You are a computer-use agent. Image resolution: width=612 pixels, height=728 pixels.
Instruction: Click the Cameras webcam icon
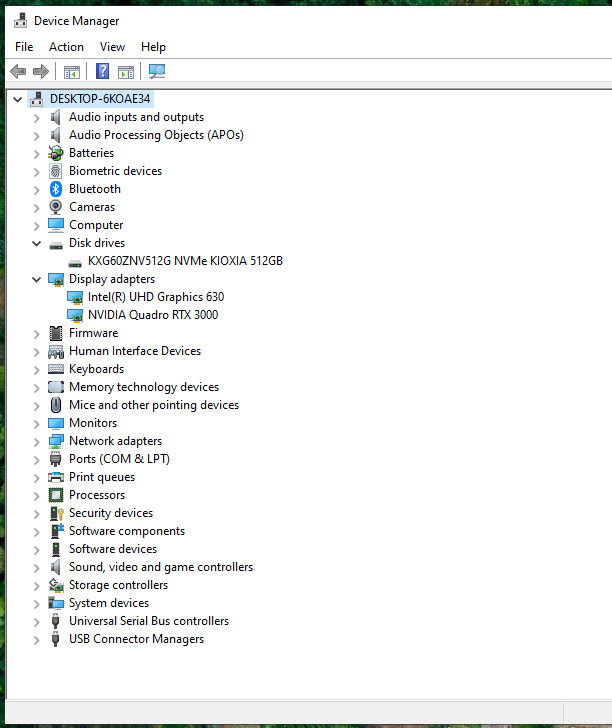tap(56, 207)
